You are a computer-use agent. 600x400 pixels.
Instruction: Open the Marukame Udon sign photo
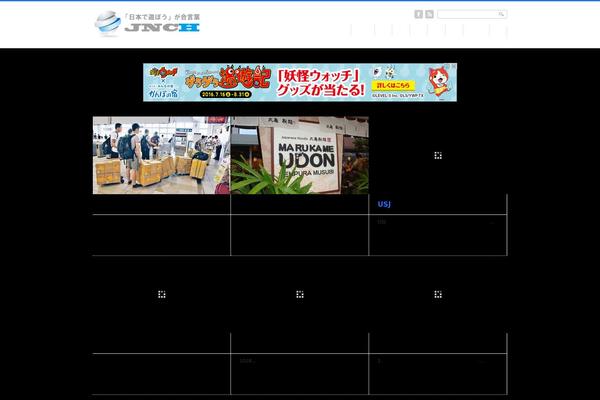tap(300, 155)
